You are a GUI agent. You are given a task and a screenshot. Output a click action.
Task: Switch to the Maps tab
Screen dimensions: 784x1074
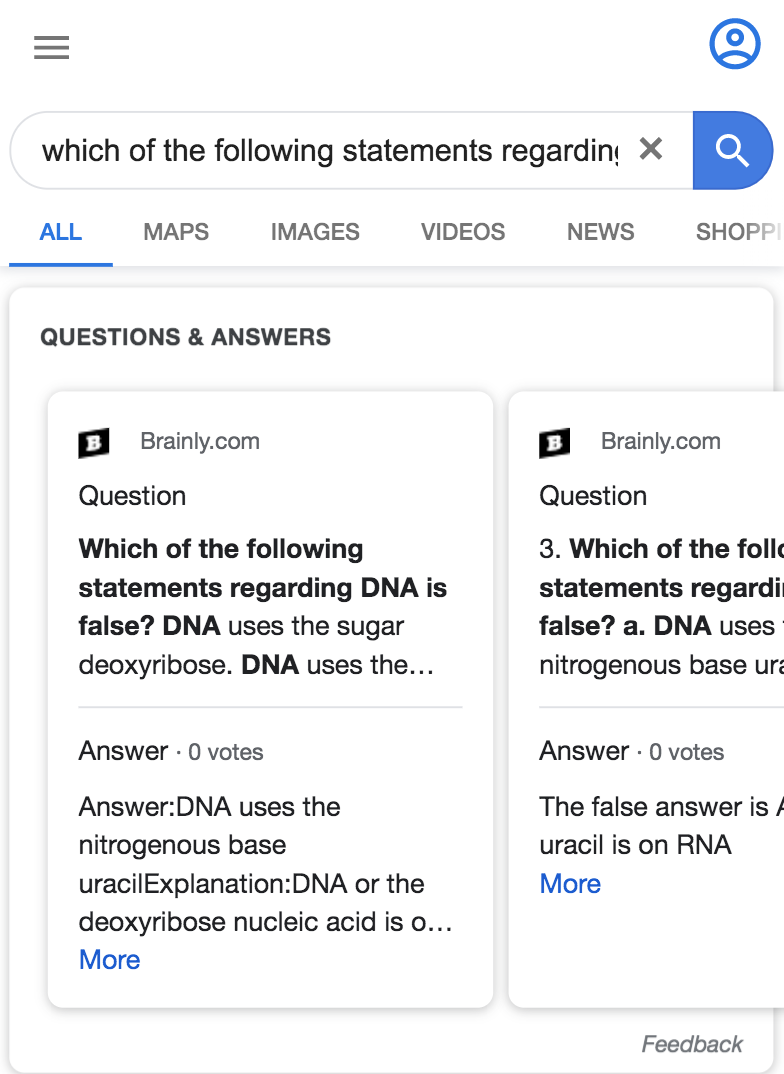click(176, 232)
